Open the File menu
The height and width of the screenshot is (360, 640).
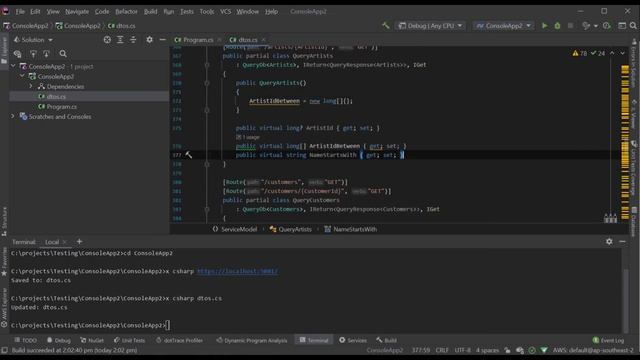[x=20, y=11]
